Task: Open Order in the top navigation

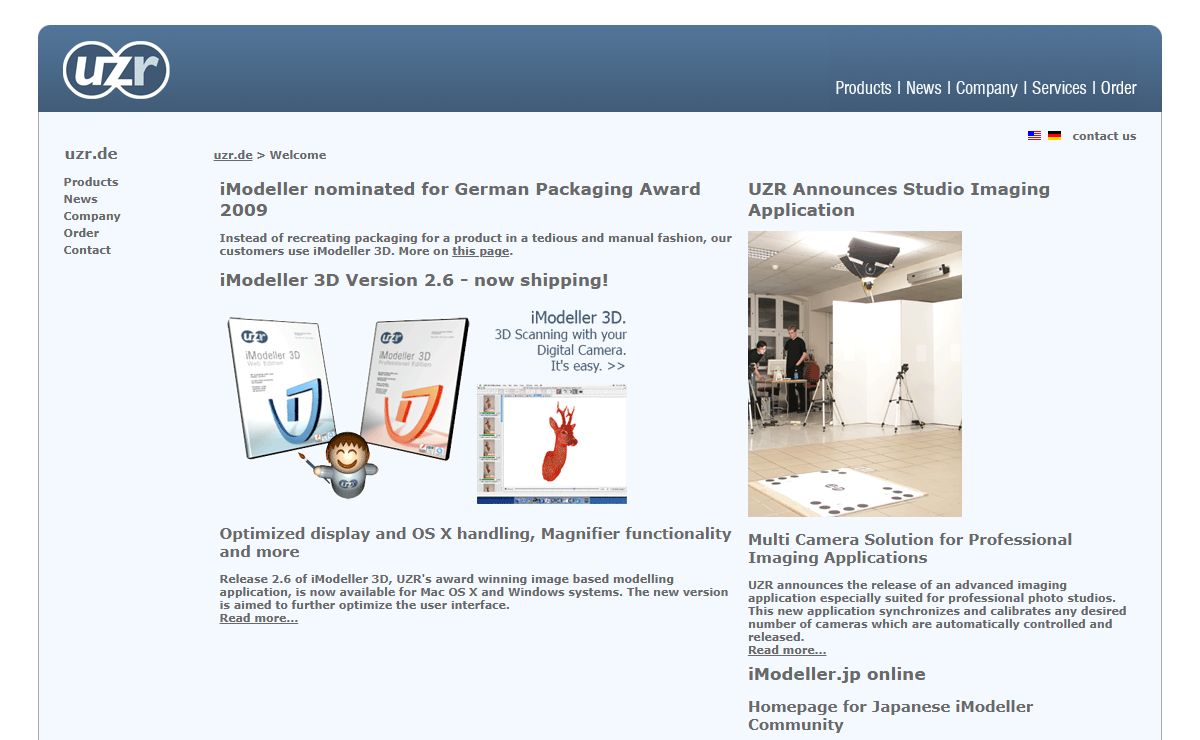Action: (1119, 88)
